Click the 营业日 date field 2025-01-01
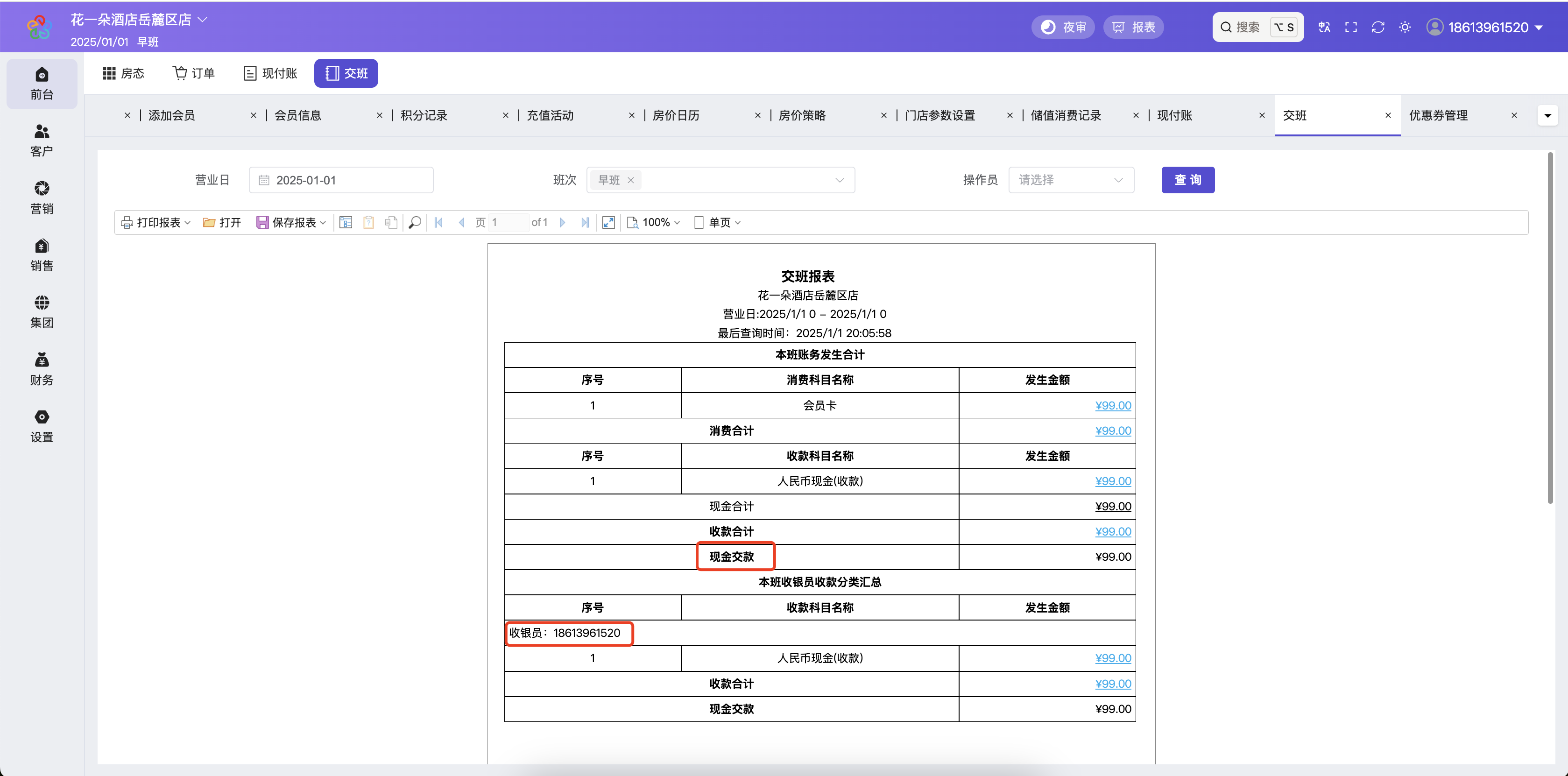Image resolution: width=1568 pixels, height=776 pixels. (341, 180)
